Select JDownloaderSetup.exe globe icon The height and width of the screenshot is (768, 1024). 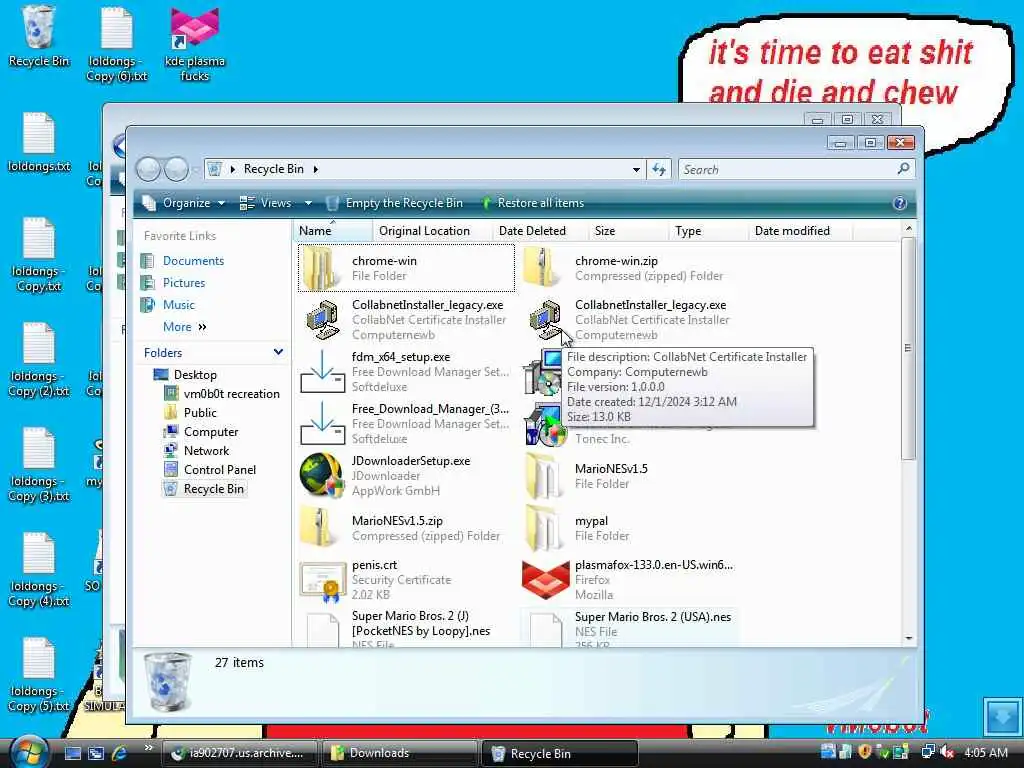(x=322, y=475)
